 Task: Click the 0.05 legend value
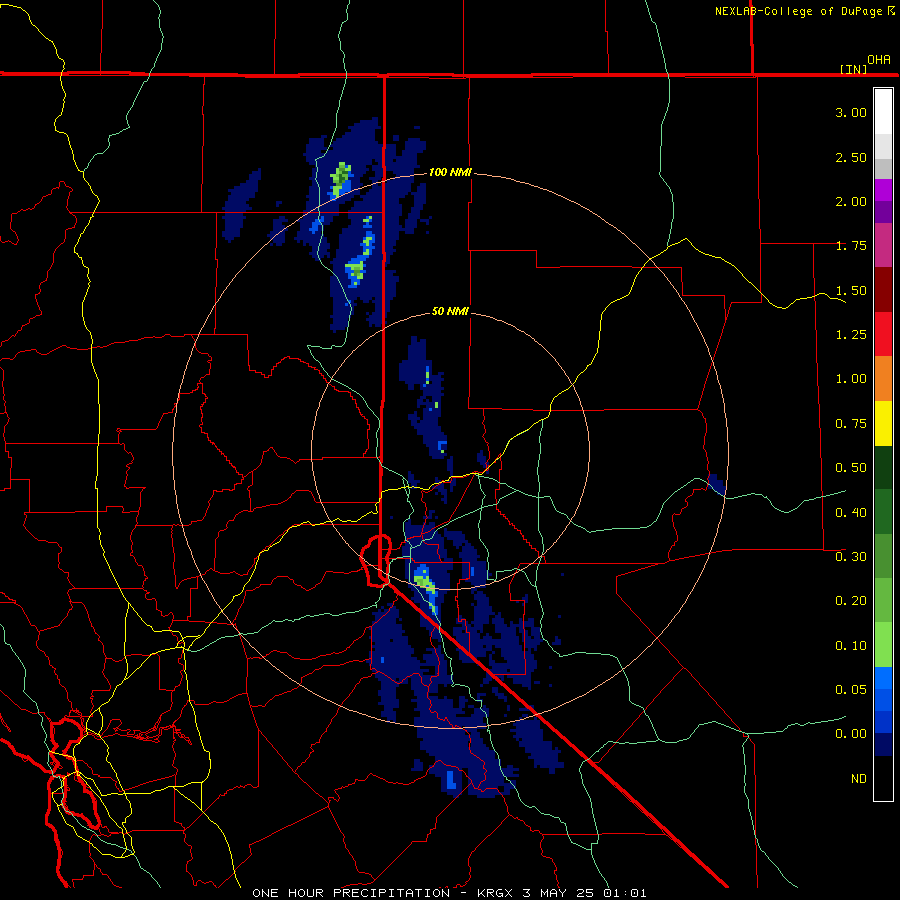tap(851, 689)
